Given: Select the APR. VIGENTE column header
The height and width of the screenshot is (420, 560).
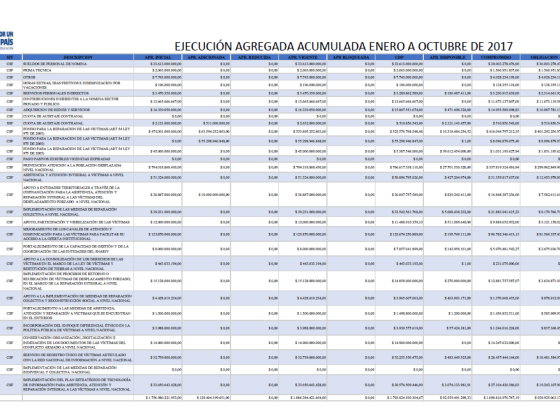Looking at the screenshot, I should [303, 57].
